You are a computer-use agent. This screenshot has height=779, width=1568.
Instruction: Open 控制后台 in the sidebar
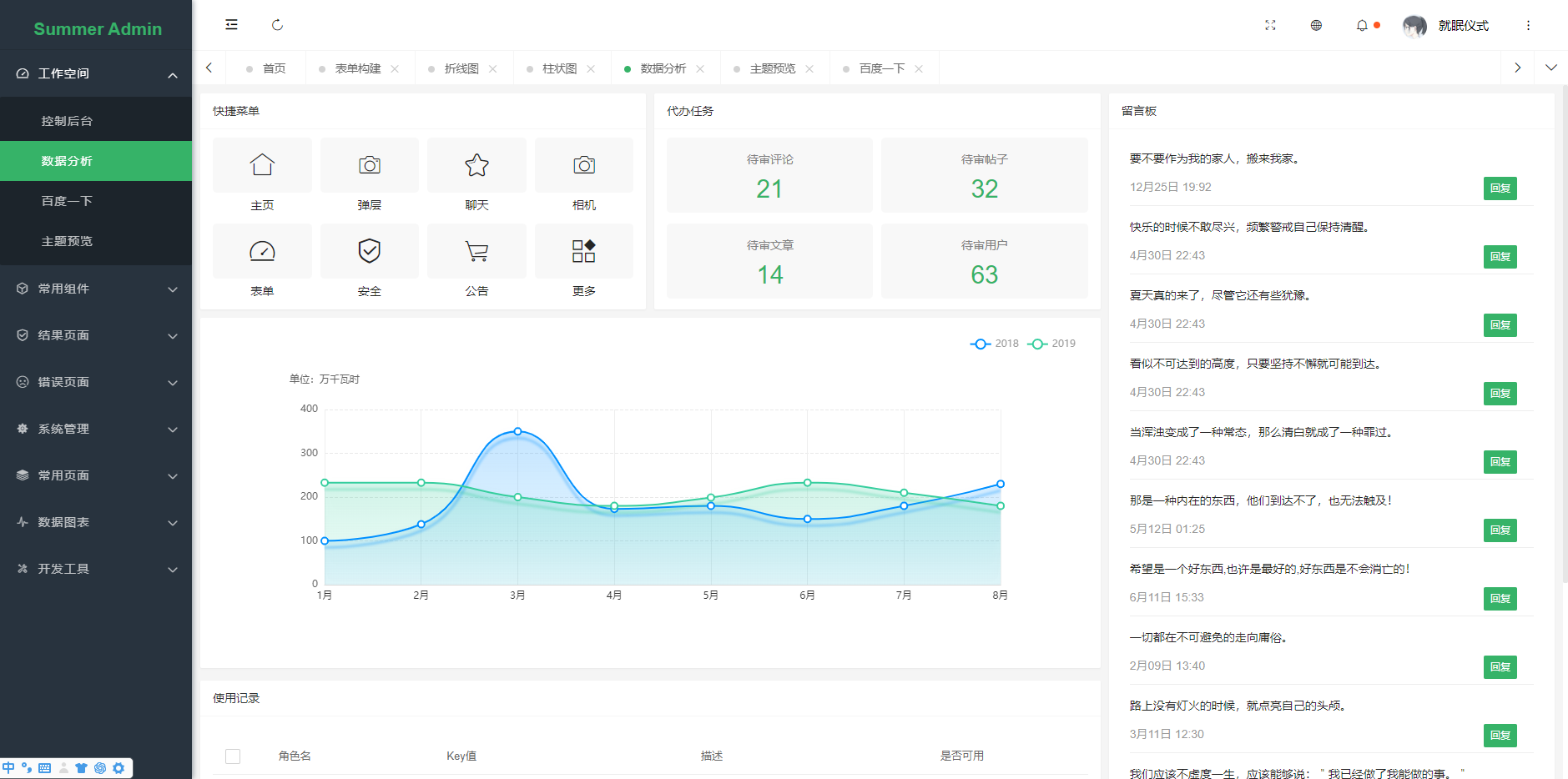click(x=96, y=121)
